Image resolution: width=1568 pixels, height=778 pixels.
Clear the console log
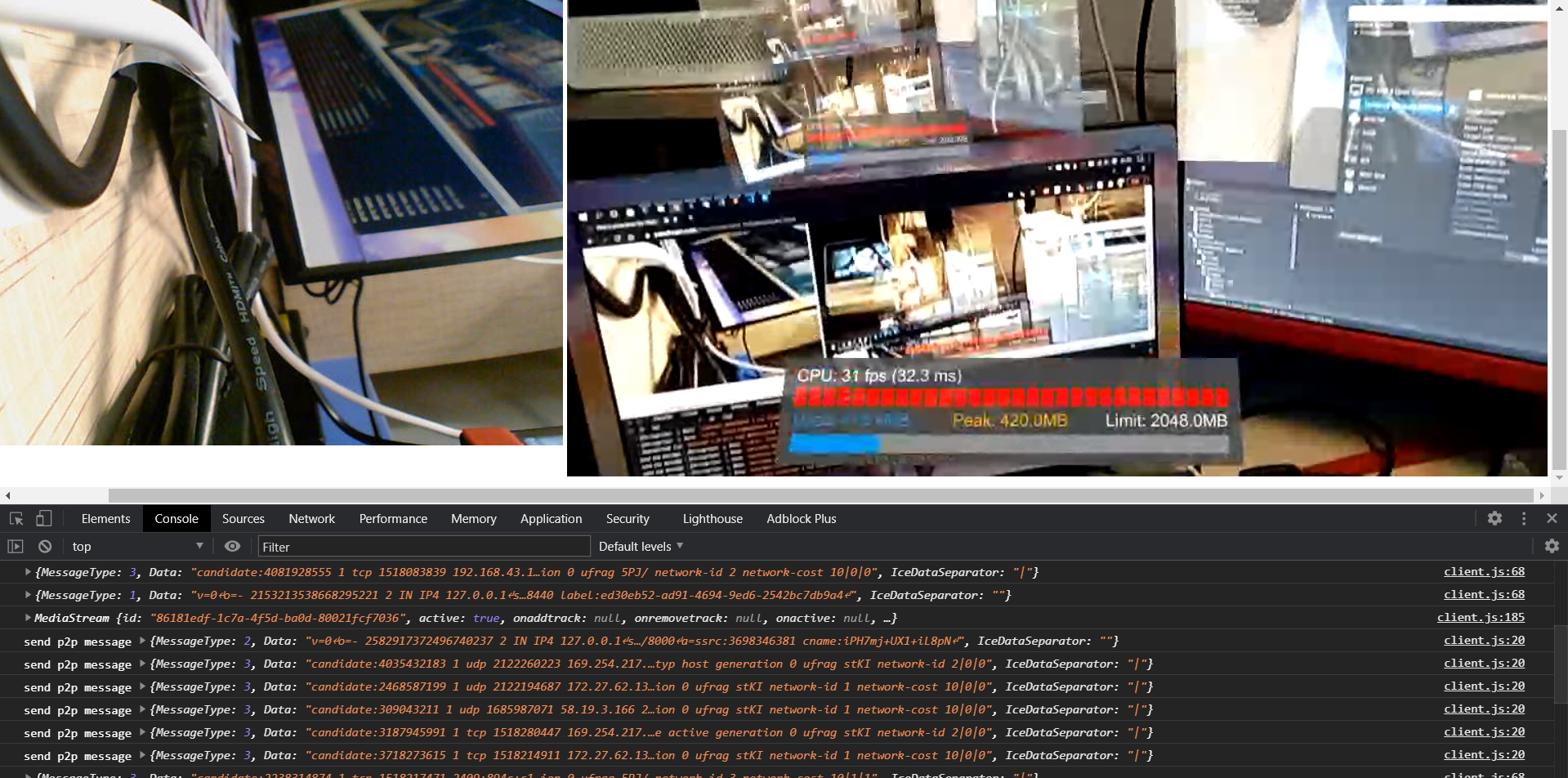point(45,546)
